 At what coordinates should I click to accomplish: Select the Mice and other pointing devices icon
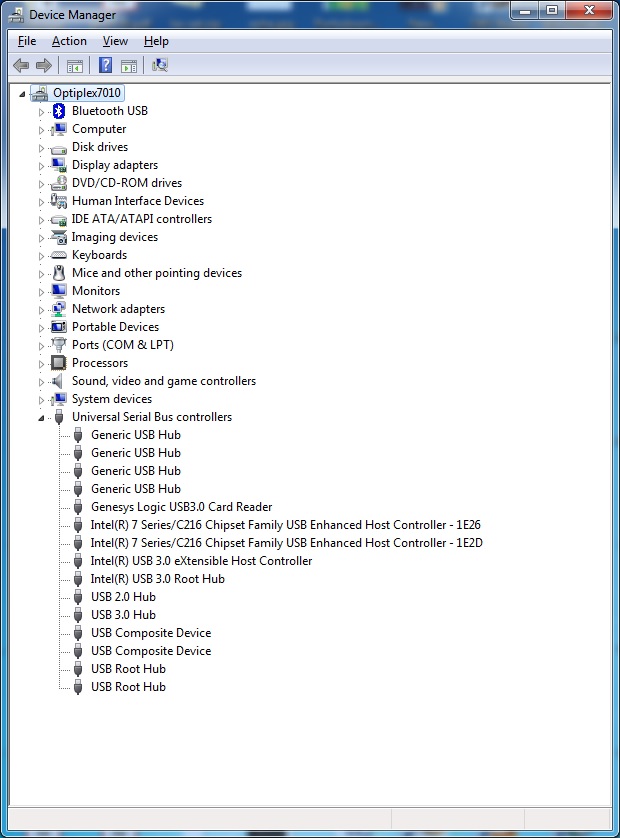tap(59, 273)
